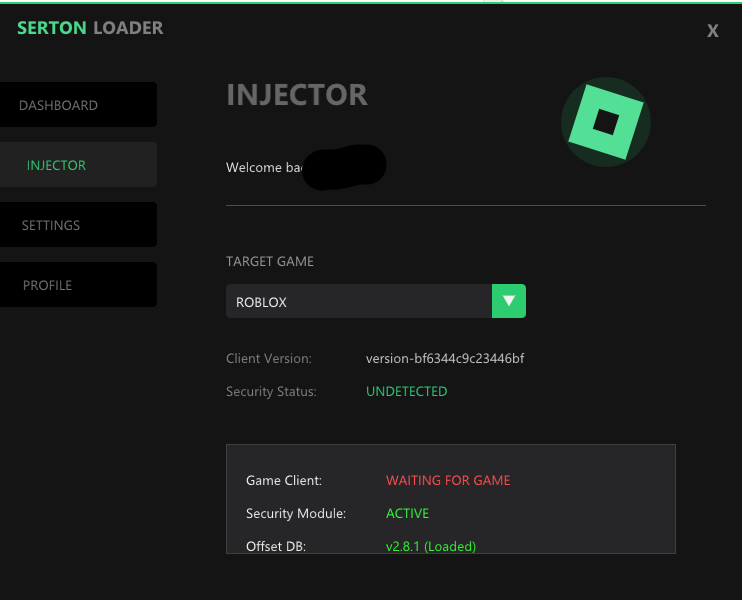Screen dimensions: 742x600
Task: Click the Offset DB label
Action: tap(276, 546)
